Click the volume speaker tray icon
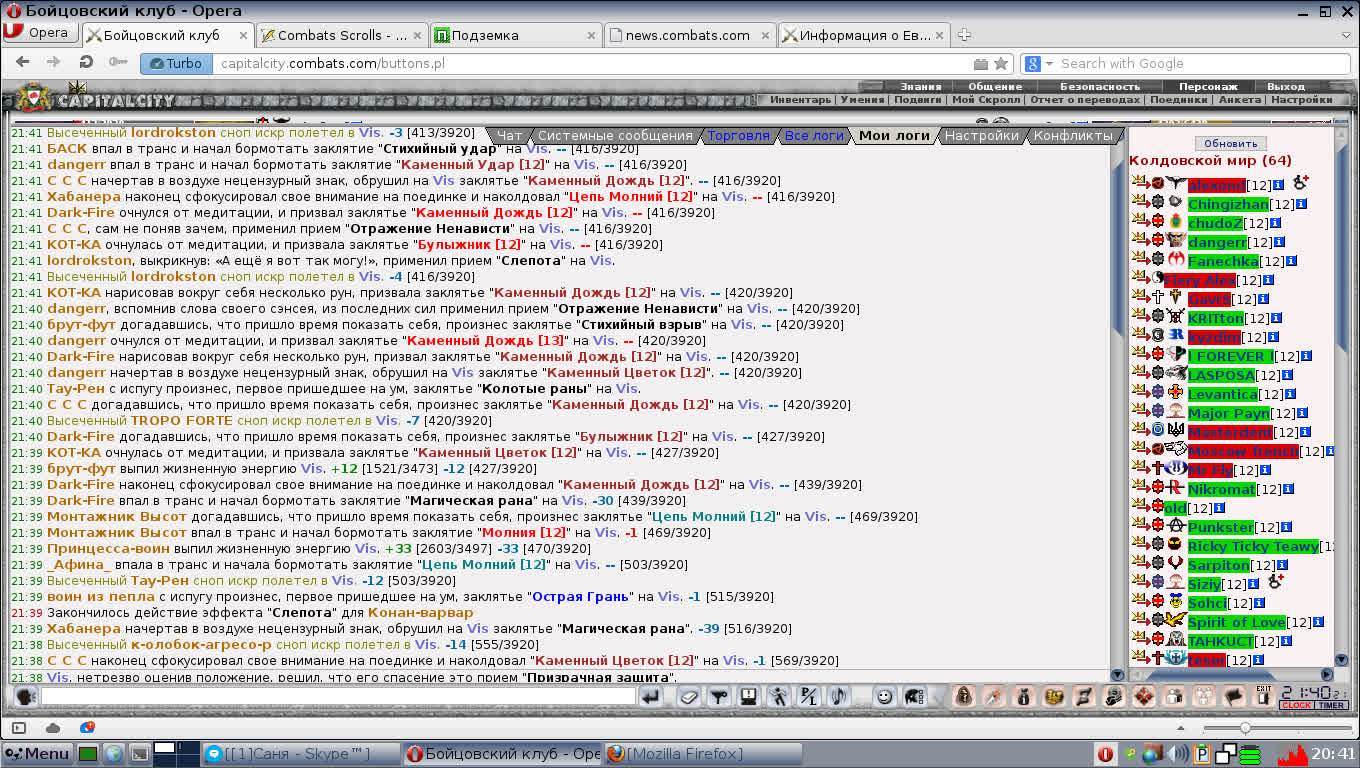 [1178, 753]
